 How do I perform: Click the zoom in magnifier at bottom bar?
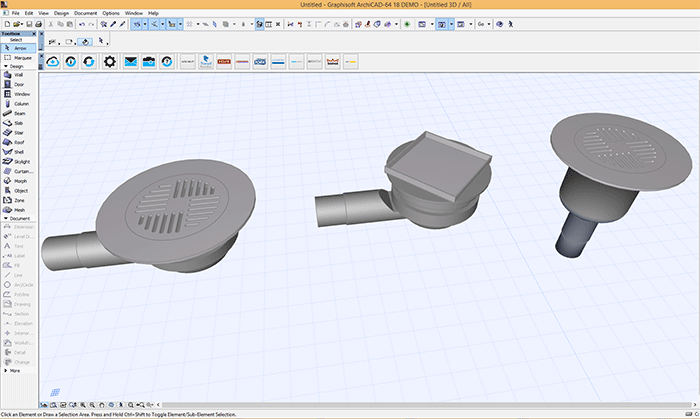pyautogui.click(x=83, y=405)
